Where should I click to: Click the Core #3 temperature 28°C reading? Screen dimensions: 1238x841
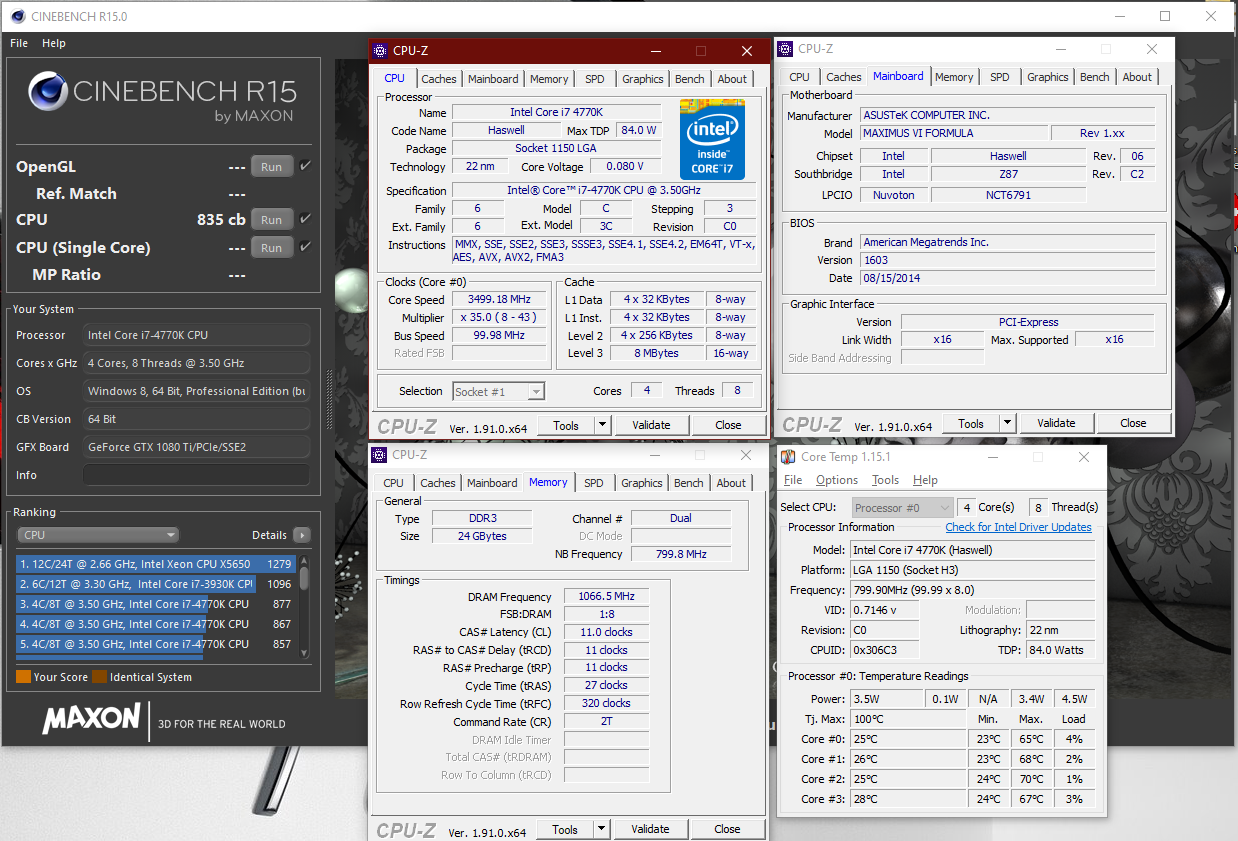908,799
